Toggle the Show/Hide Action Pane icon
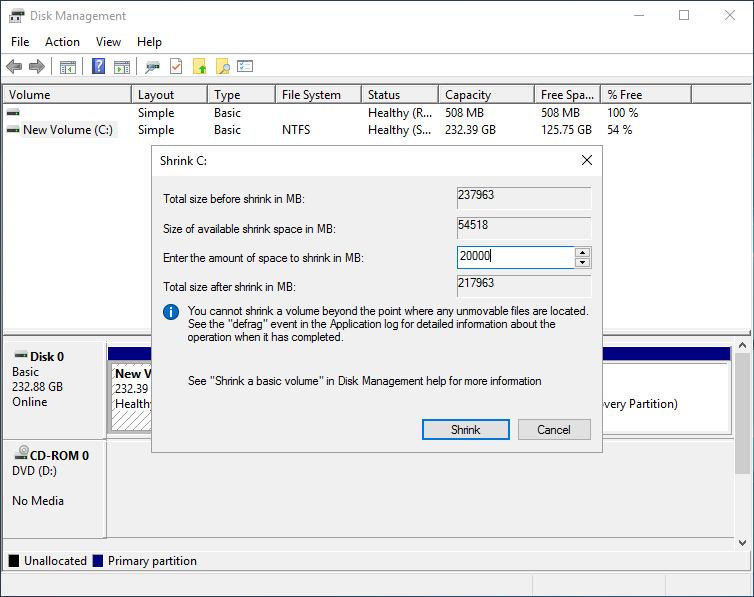 122,67
